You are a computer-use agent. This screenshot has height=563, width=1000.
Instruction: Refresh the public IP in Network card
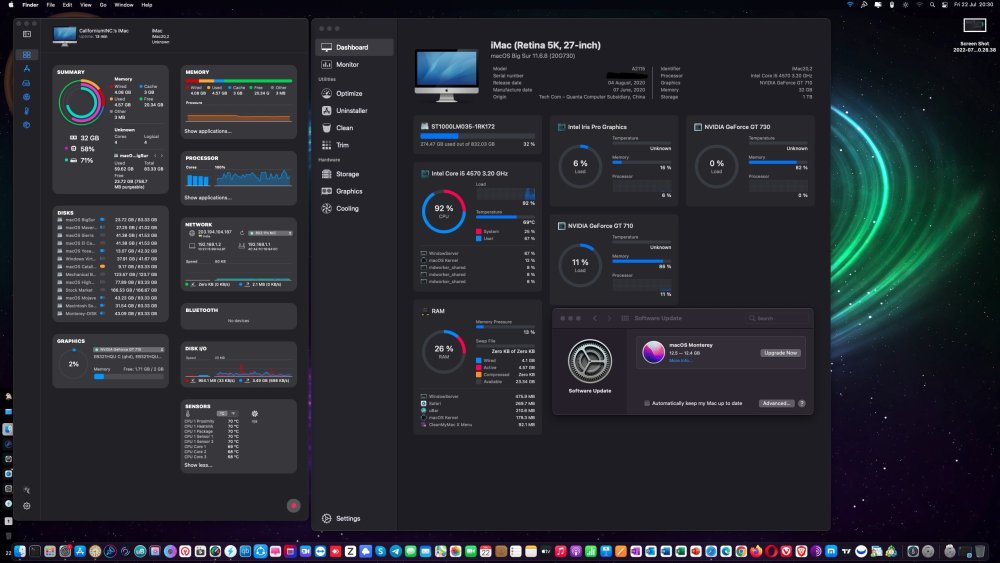tap(242, 233)
